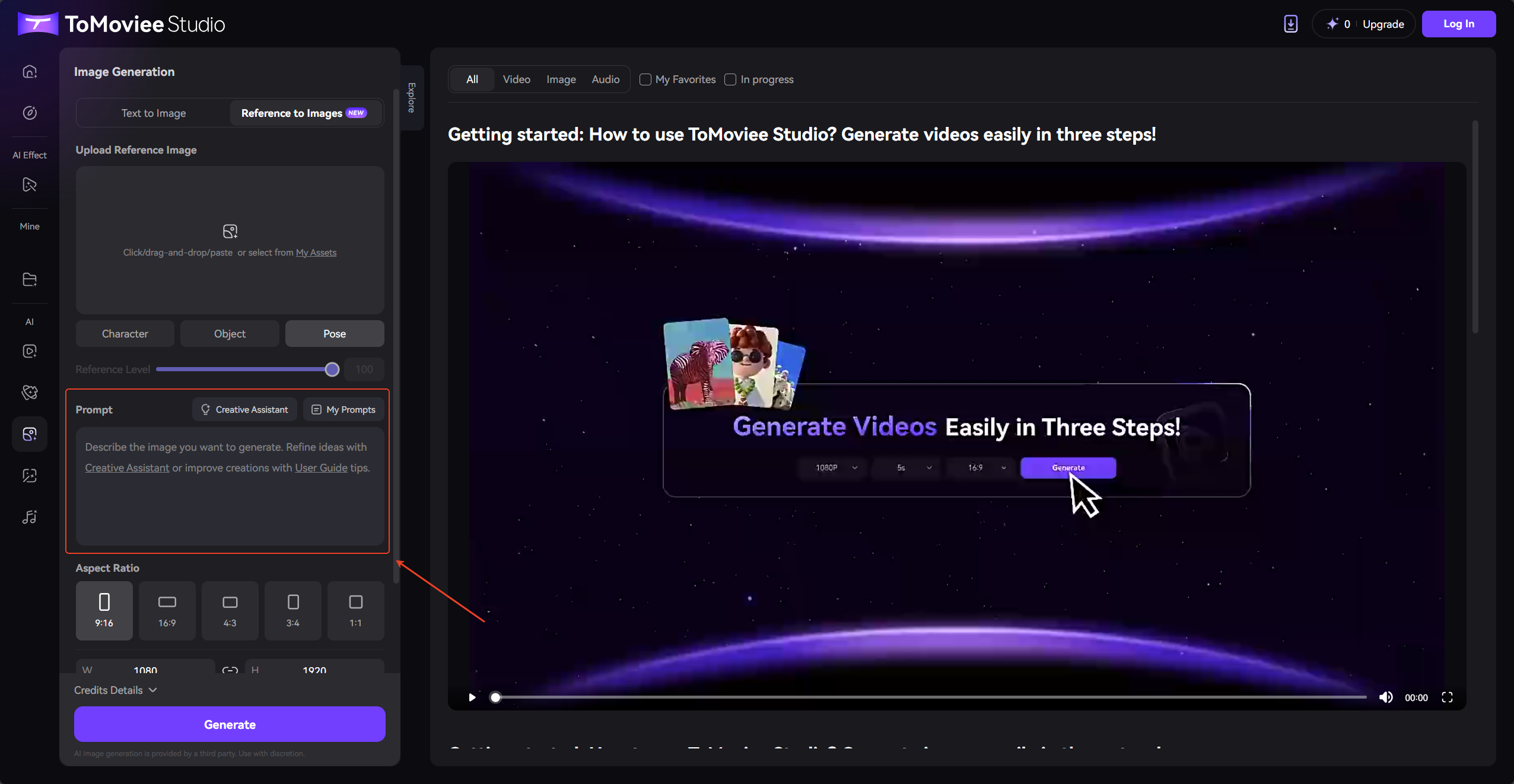
Task: Expand Credits Details
Action: (x=116, y=690)
